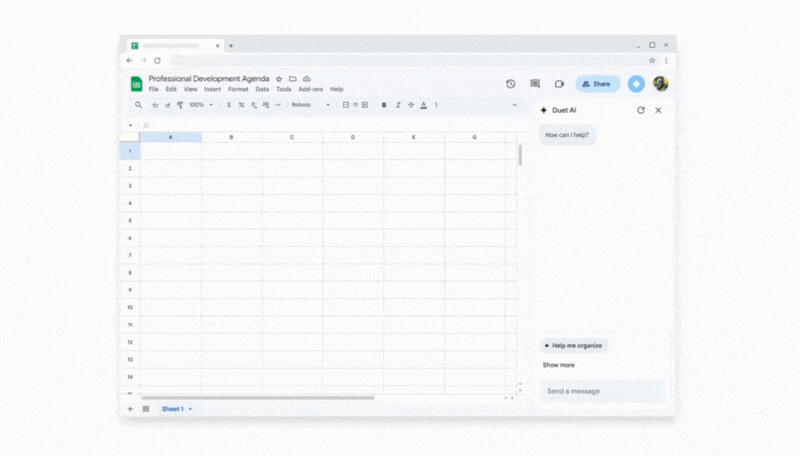
Task: Open the comments icon in header
Action: pos(535,84)
